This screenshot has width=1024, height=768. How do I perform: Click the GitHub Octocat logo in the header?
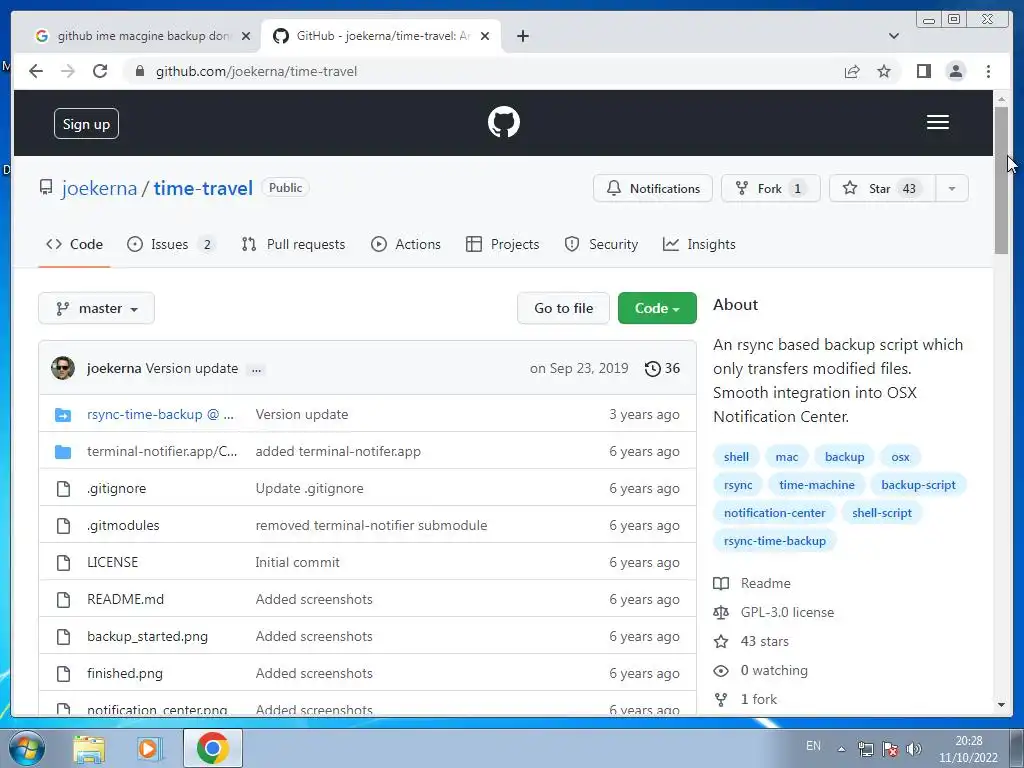pos(504,123)
